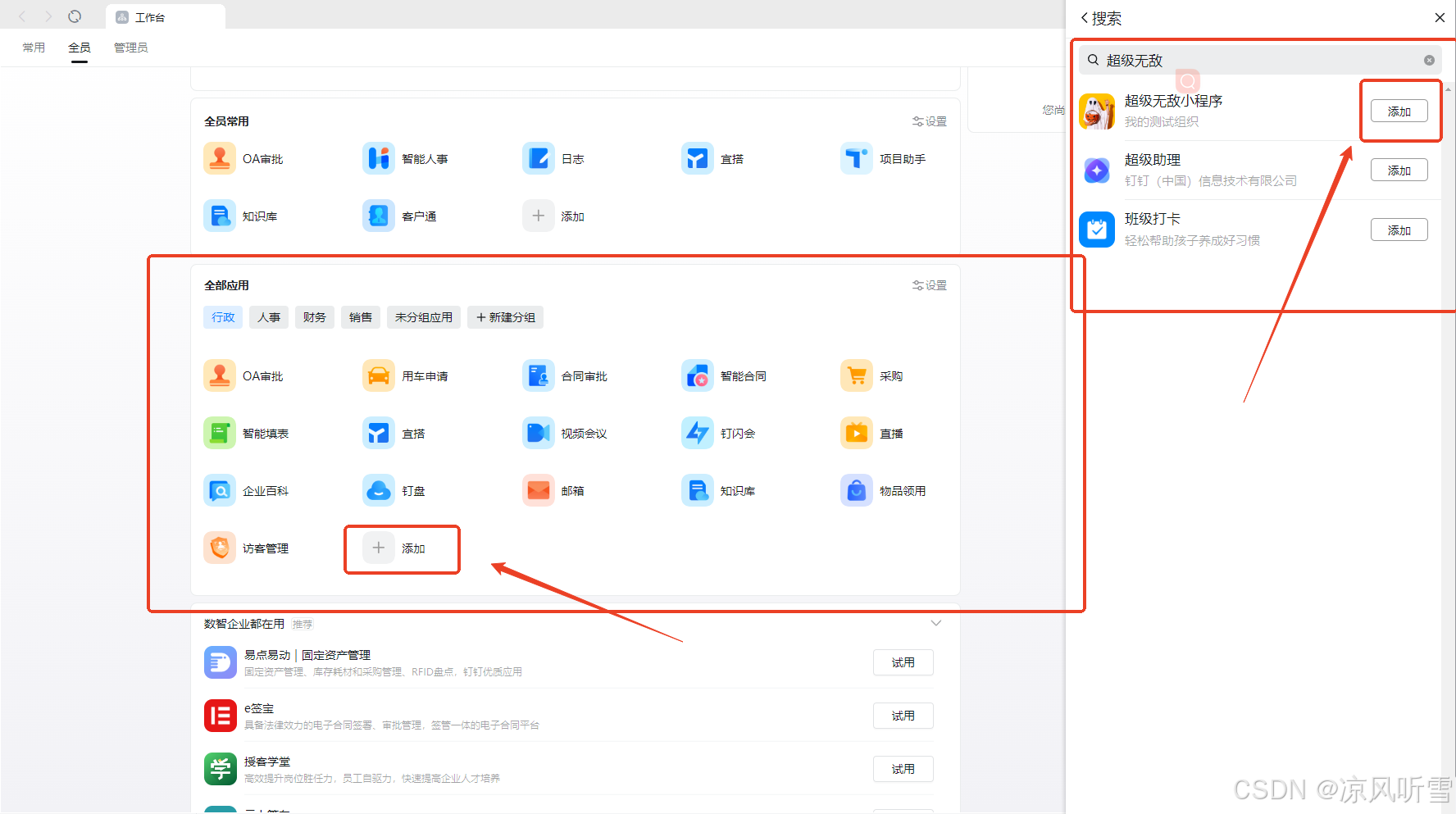Click OA审批 icon in 全部应用 section

point(219,375)
